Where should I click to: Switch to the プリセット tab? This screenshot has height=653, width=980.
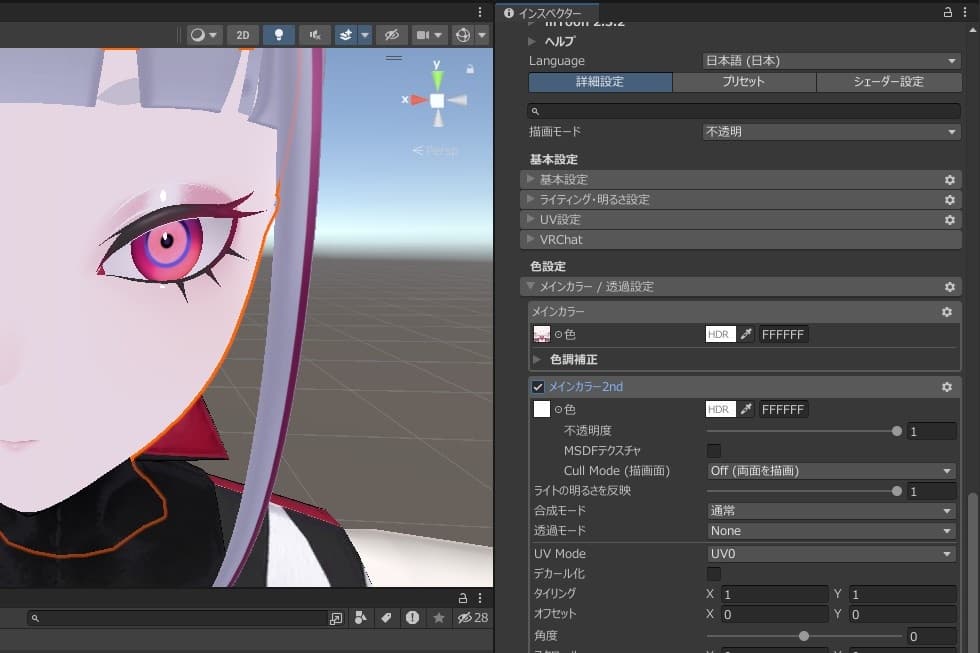(744, 82)
